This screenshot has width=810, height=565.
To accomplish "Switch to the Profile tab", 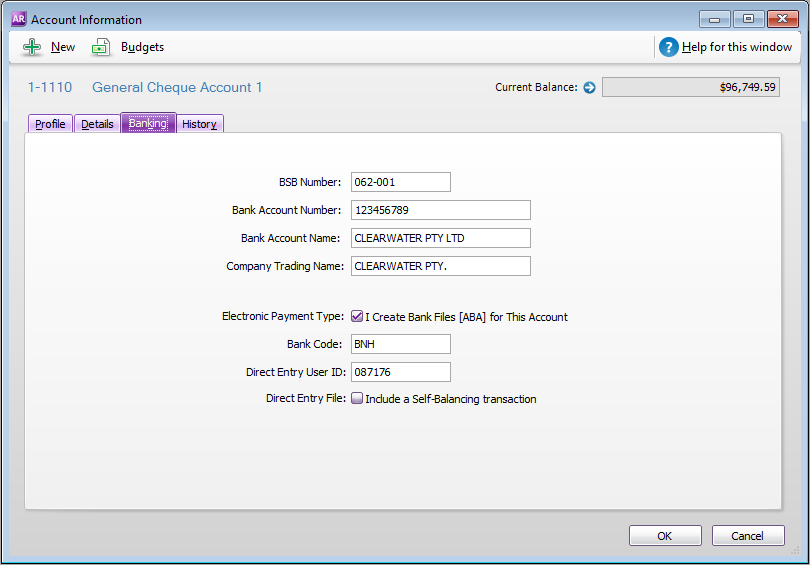I will [50, 124].
